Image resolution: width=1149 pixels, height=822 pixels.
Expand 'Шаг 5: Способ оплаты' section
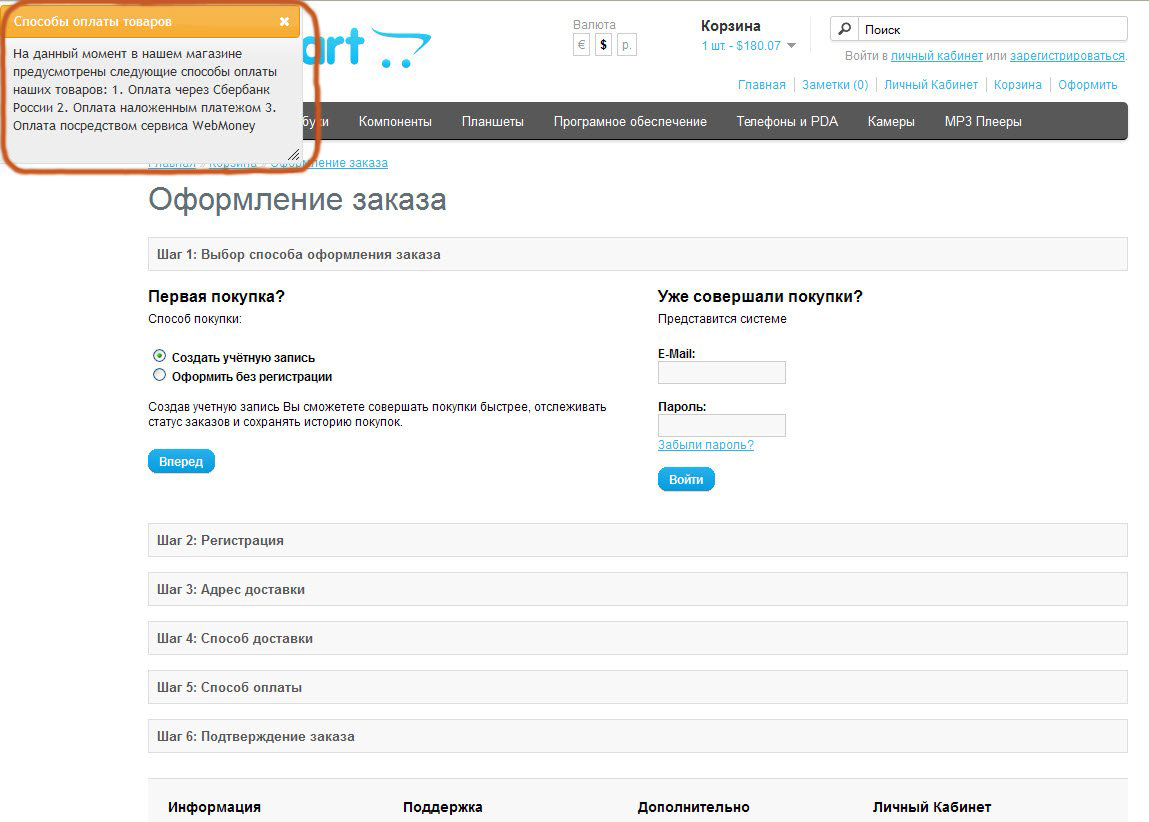pos(637,687)
